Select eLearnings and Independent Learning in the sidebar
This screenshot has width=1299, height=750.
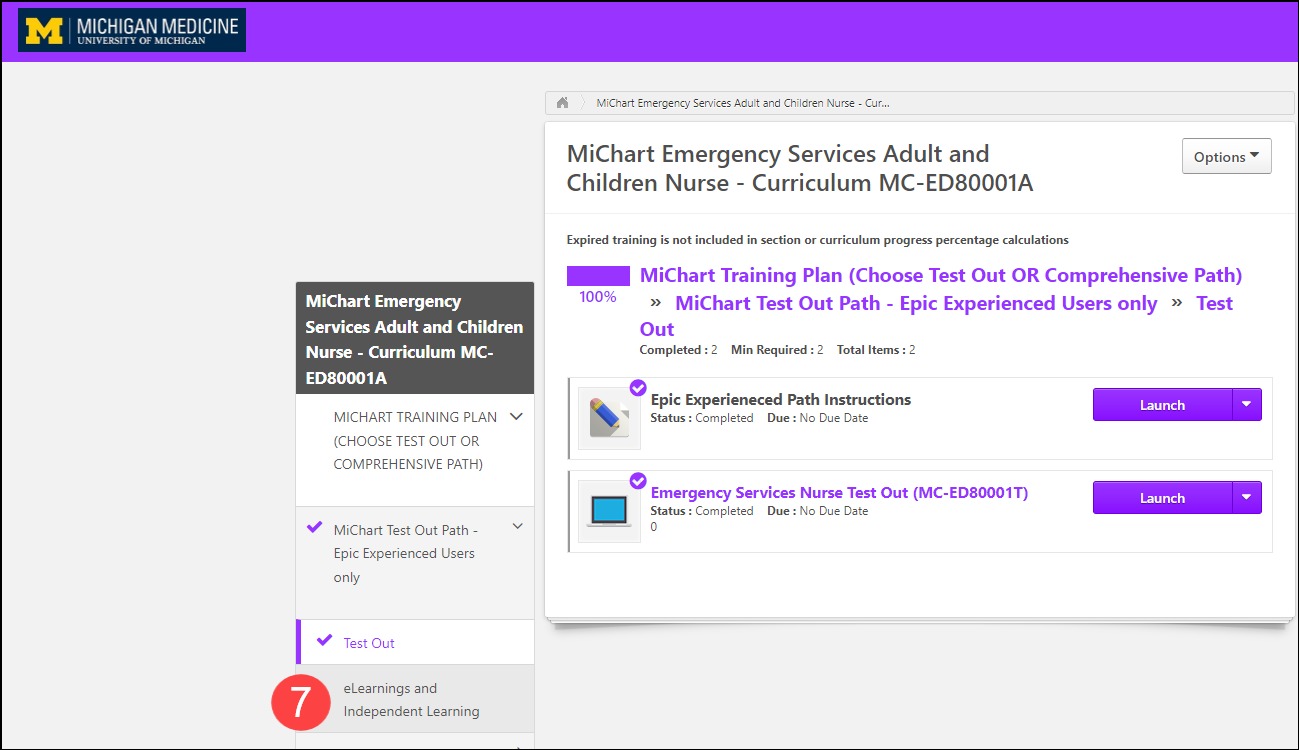tap(410, 700)
